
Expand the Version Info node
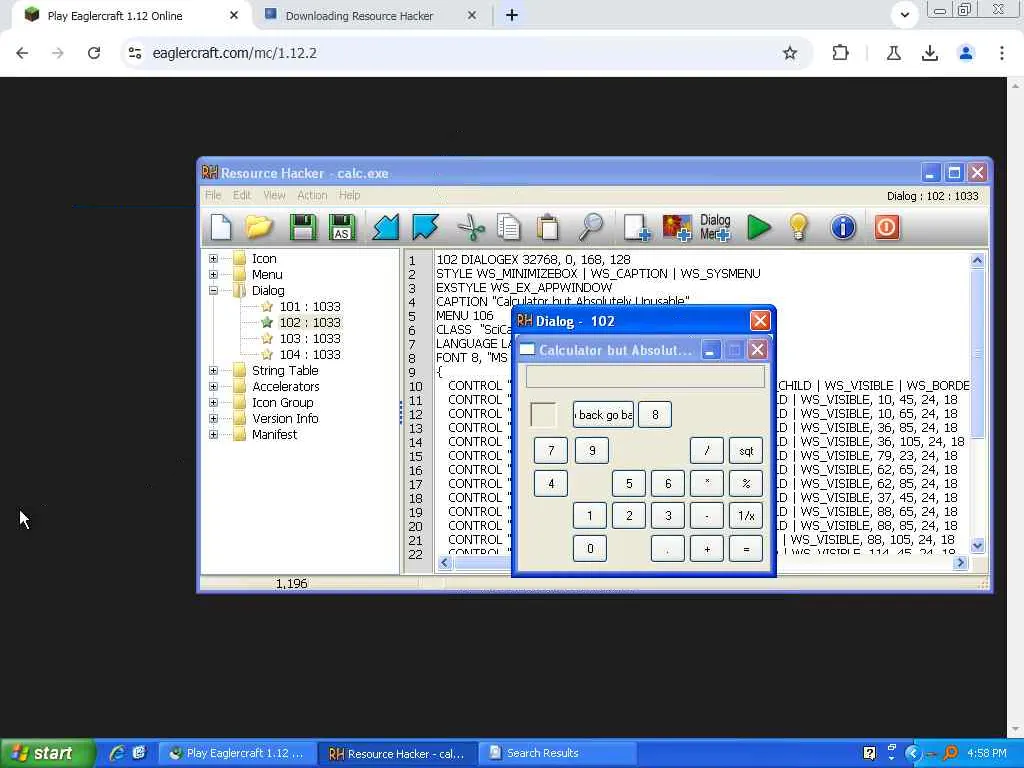[213, 419]
